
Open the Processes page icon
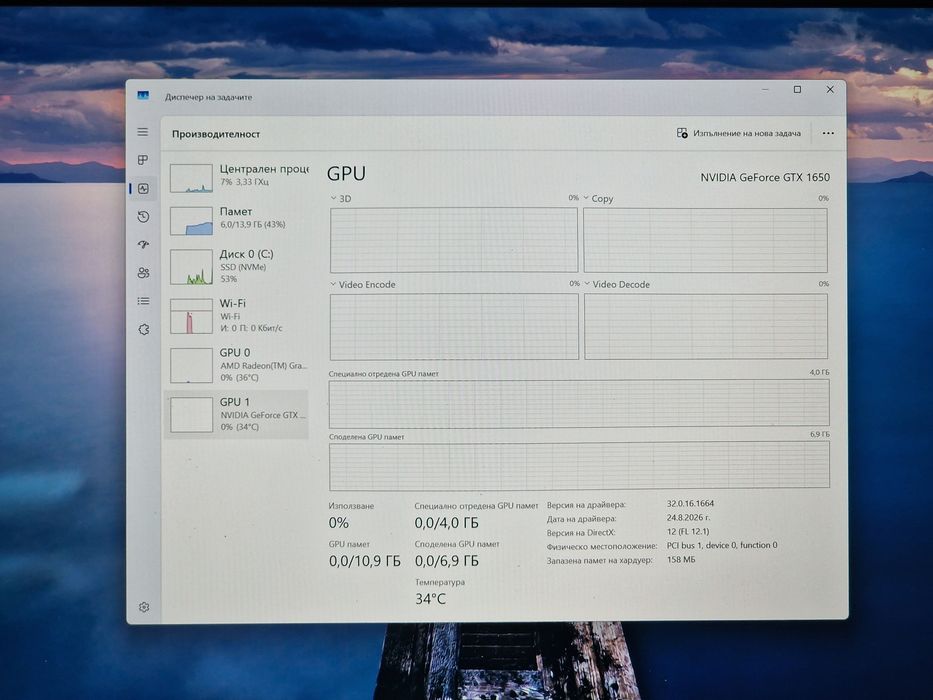pos(143,160)
